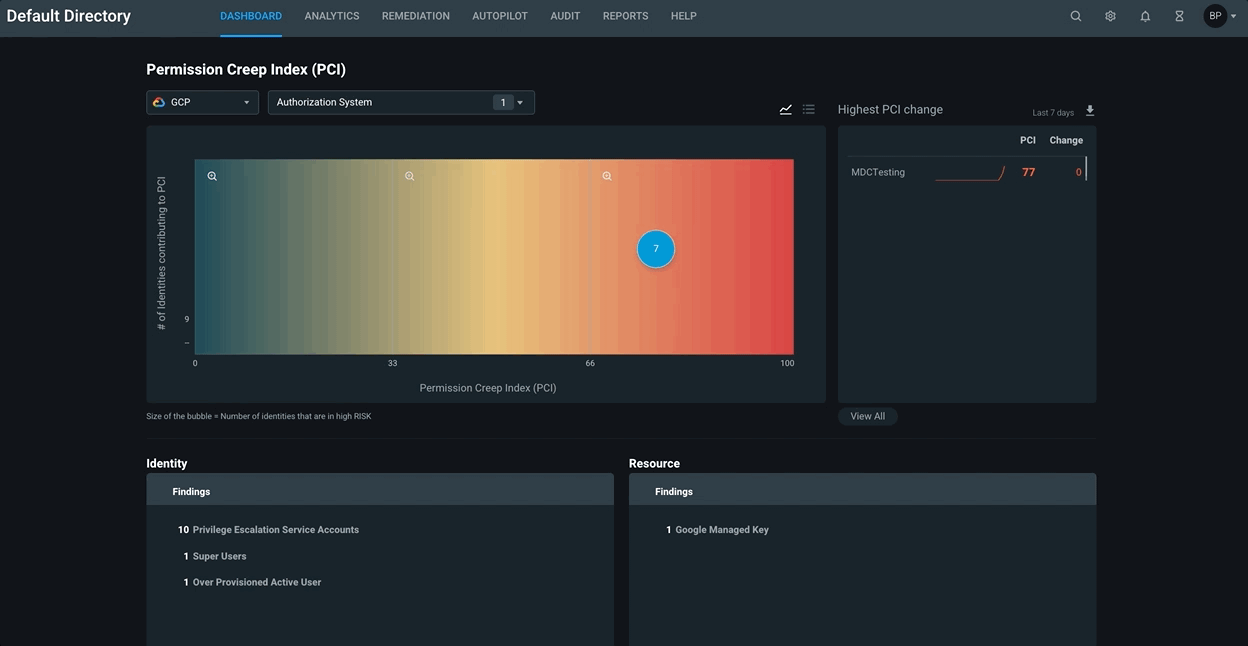Zoom into the medium-risk PCI chart zone

click(409, 176)
